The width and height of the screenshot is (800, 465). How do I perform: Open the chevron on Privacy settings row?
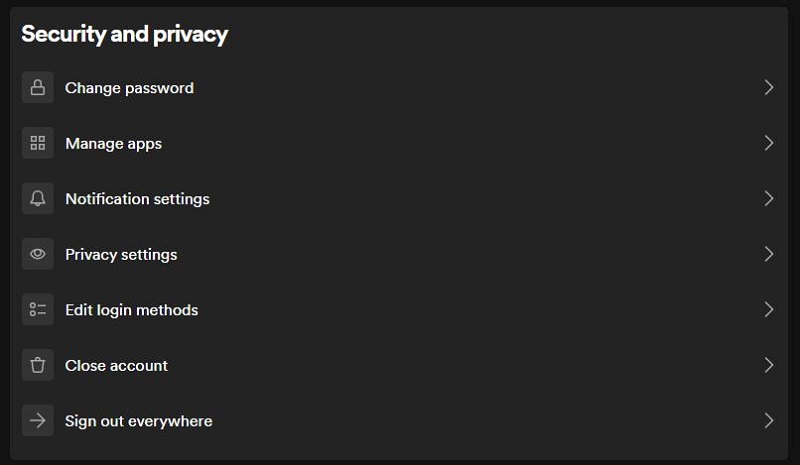(x=769, y=254)
